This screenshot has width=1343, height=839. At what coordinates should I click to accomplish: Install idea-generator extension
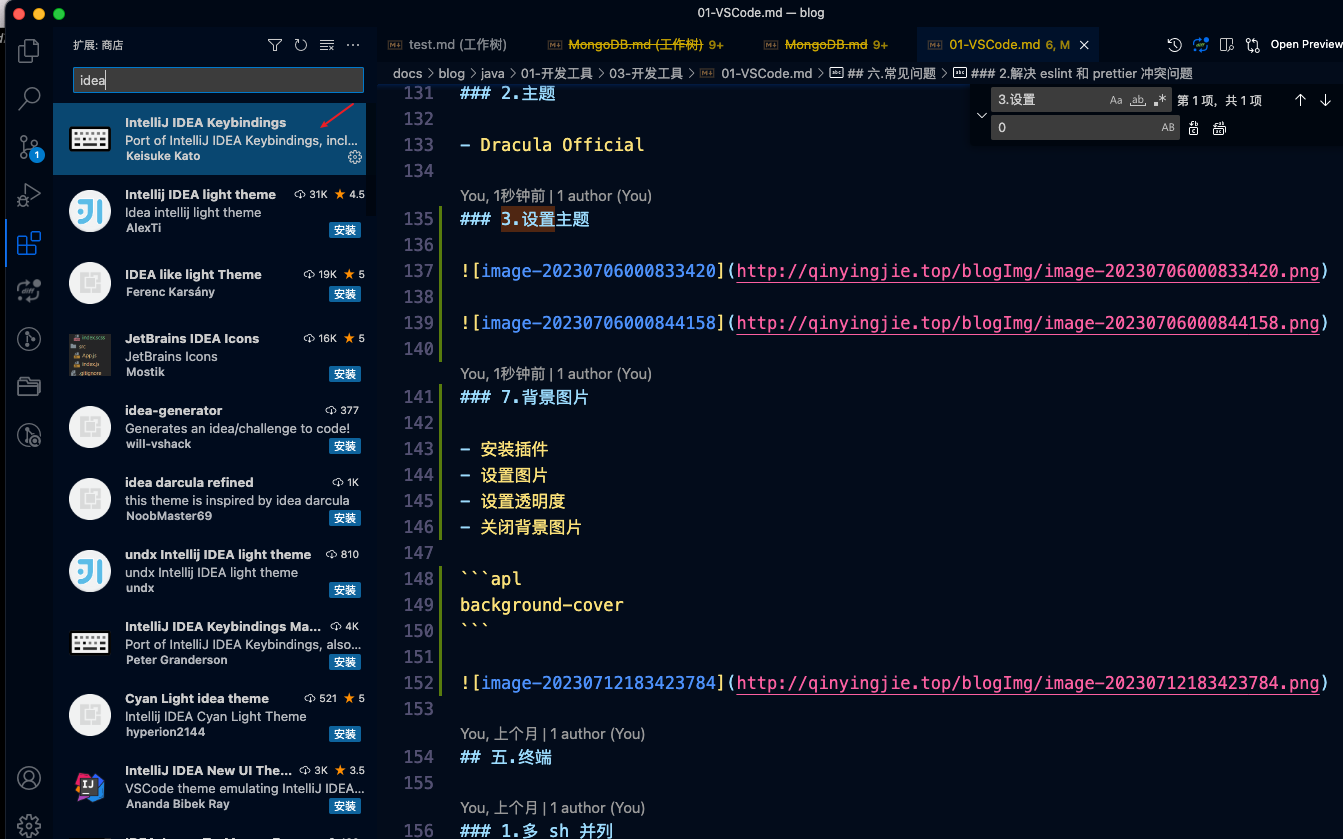pos(345,446)
